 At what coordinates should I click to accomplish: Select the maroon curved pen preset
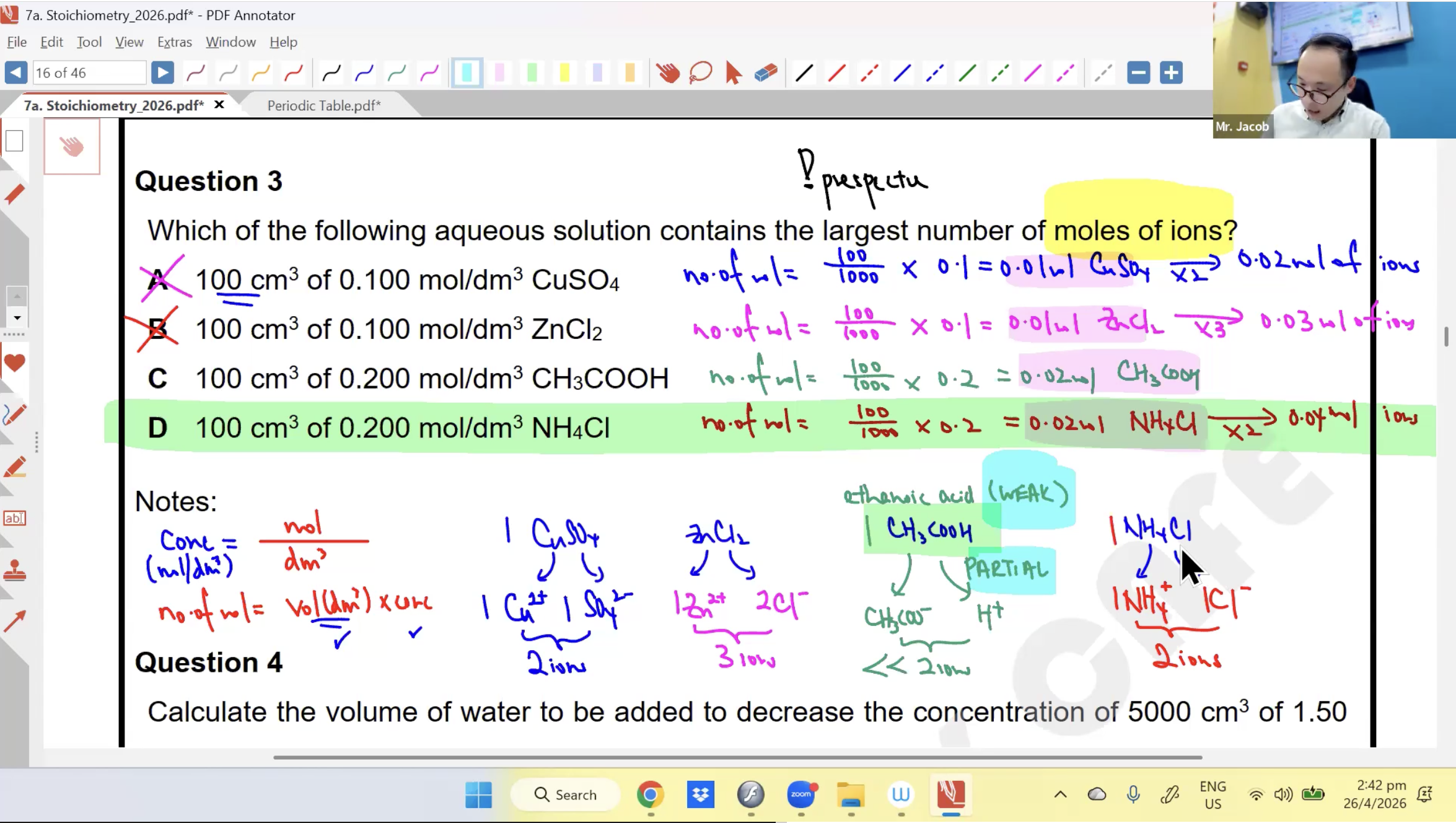coord(196,73)
